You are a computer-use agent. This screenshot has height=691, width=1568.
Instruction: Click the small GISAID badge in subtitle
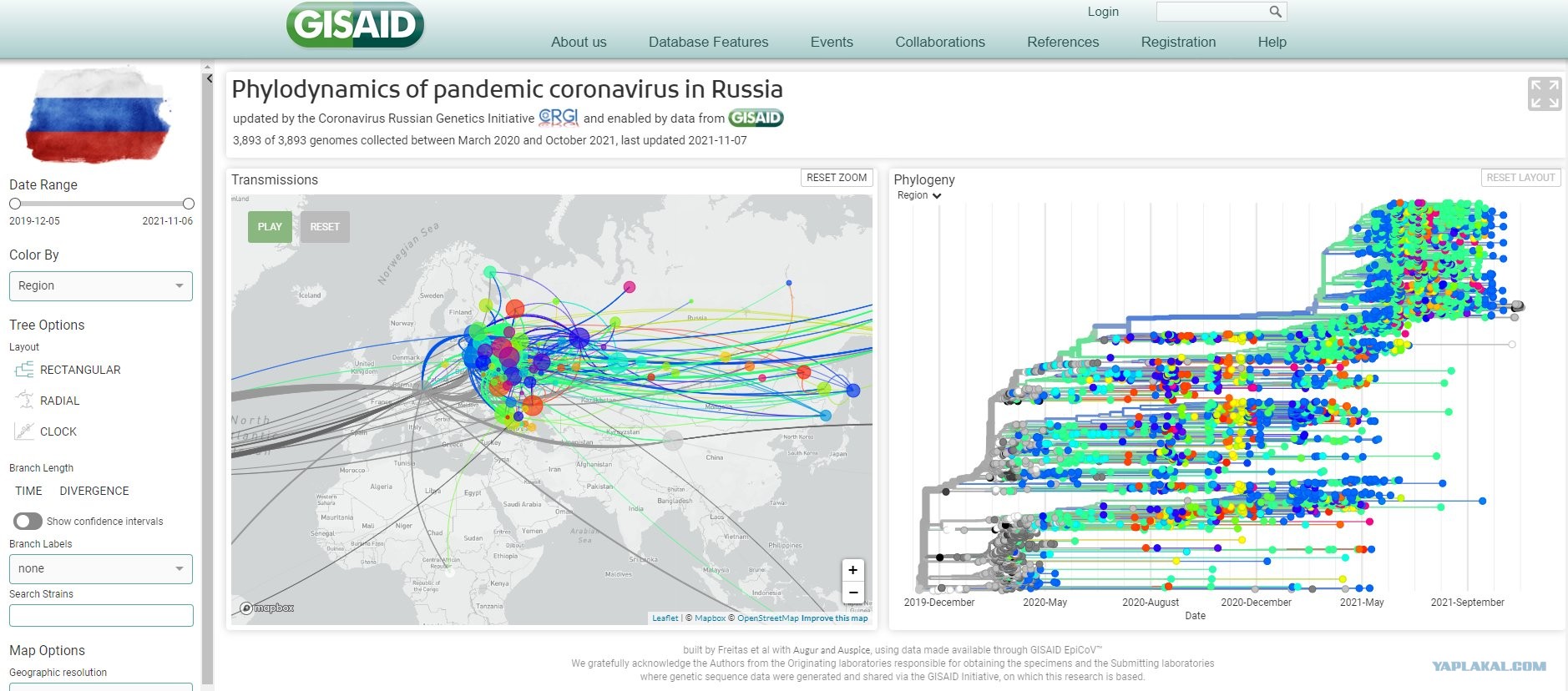756,118
